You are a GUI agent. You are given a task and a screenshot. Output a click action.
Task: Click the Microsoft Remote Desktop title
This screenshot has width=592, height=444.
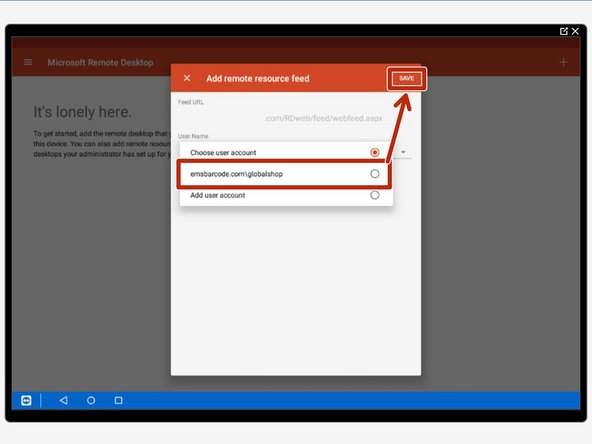pos(100,62)
